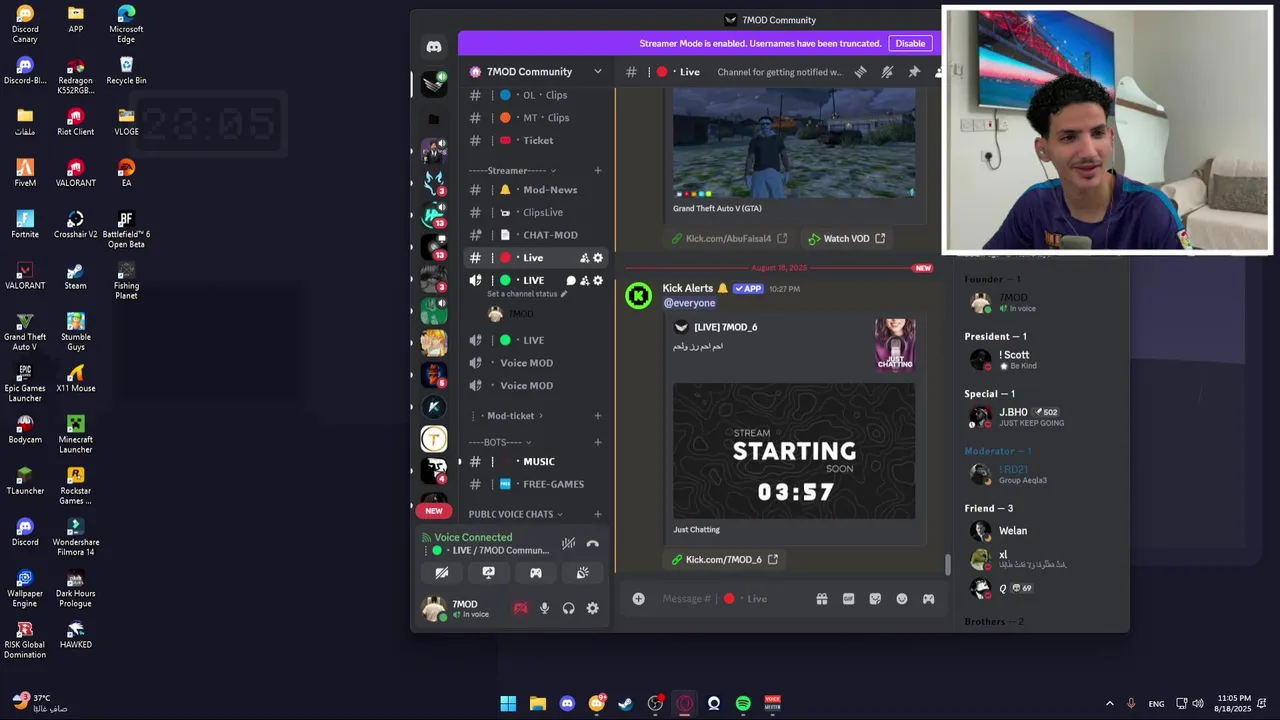Open settings gear for Live text channel

click(598, 258)
